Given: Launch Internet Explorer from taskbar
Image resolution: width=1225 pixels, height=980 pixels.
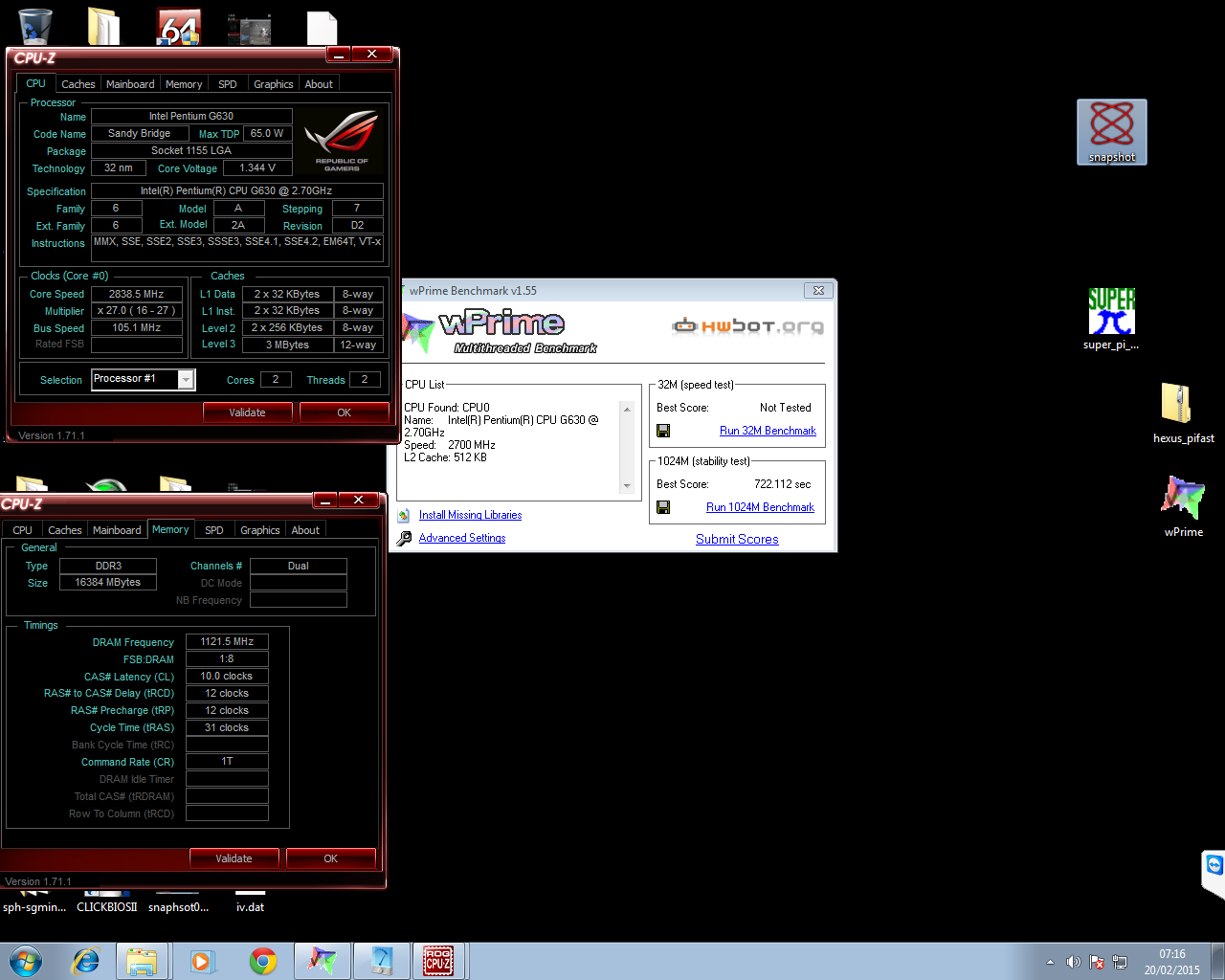Looking at the screenshot, I should 86,961.
